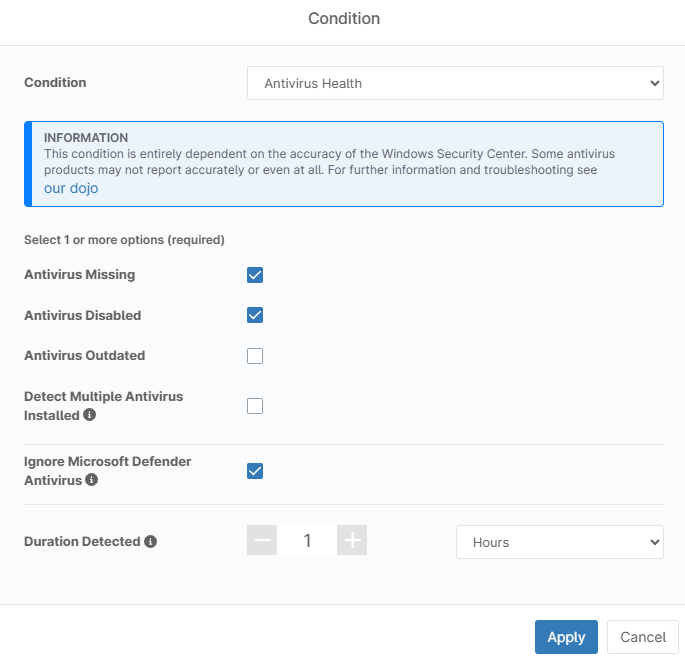Viewport: 685px width, 660px height.
Task: Click info icon beside Duration Detected
Action: (151, 542)
